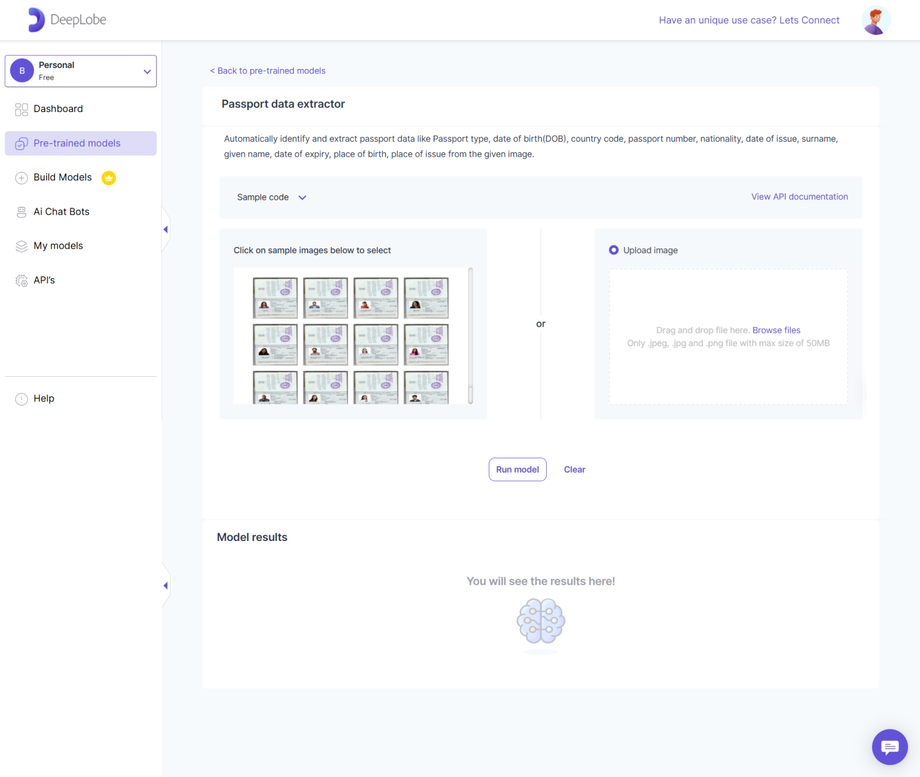Click the Help info icon

click(x=21, y=399)
